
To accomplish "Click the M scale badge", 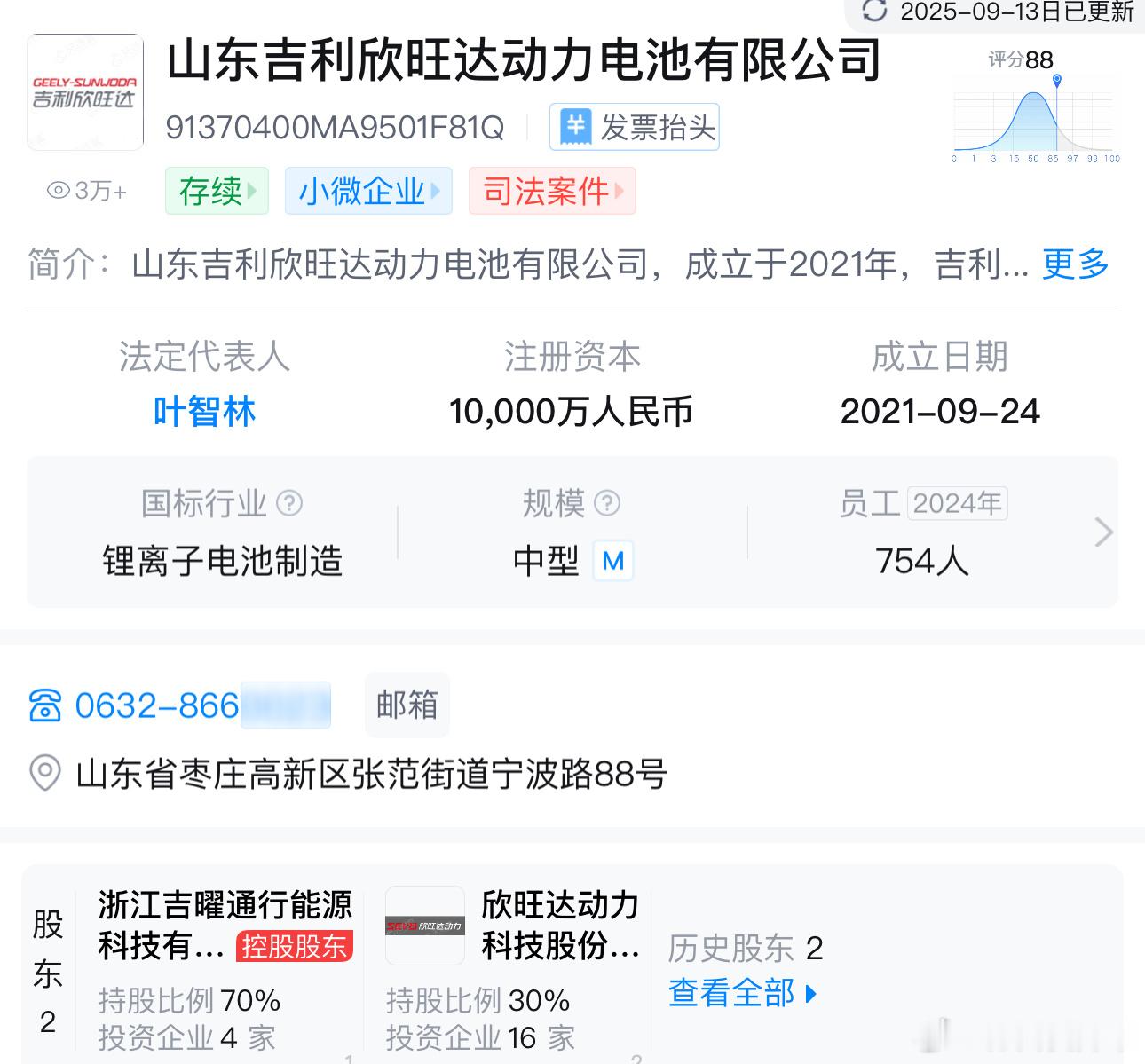I will [612, 561].
